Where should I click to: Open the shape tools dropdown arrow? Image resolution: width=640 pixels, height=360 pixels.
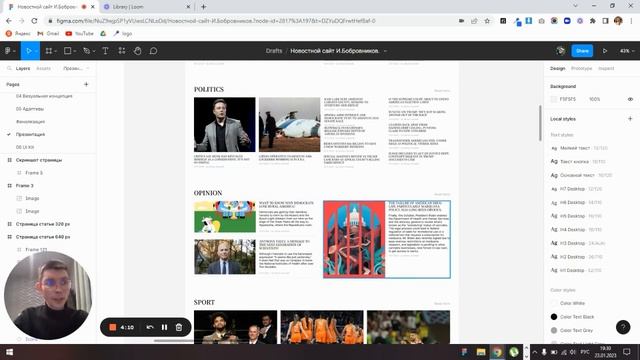click(75, 51)
